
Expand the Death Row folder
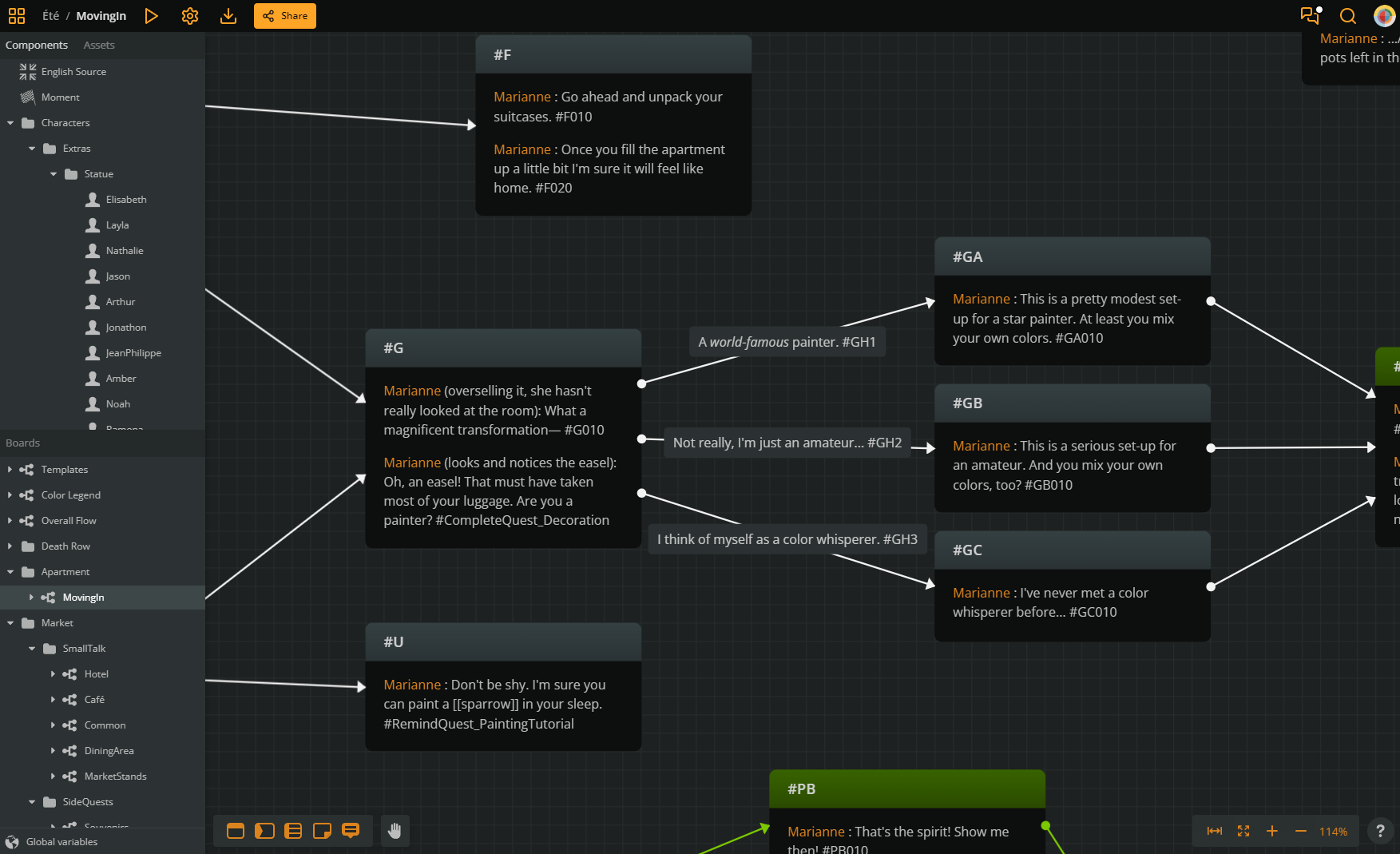10,546
